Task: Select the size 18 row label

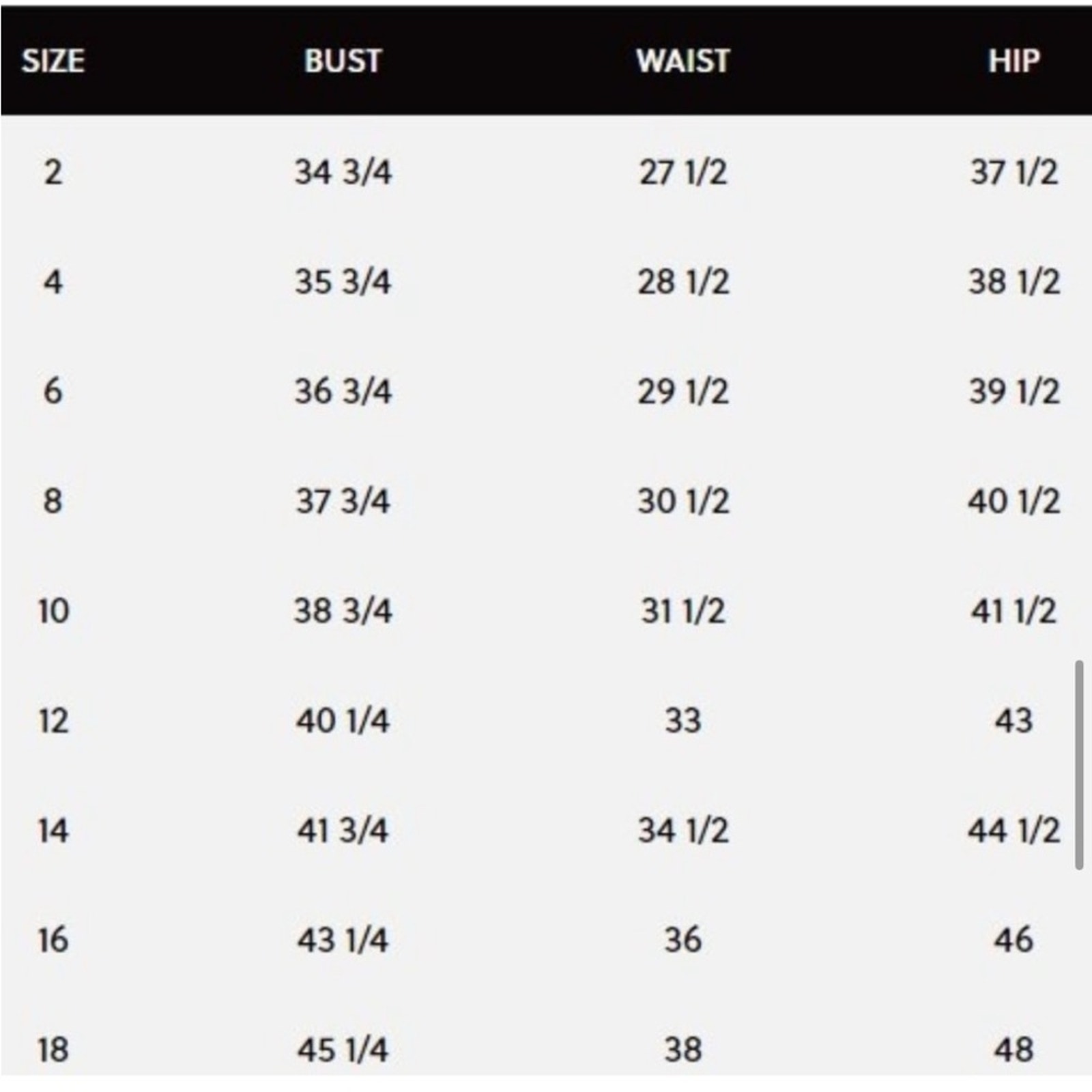Action: [x=53, y=1050]
